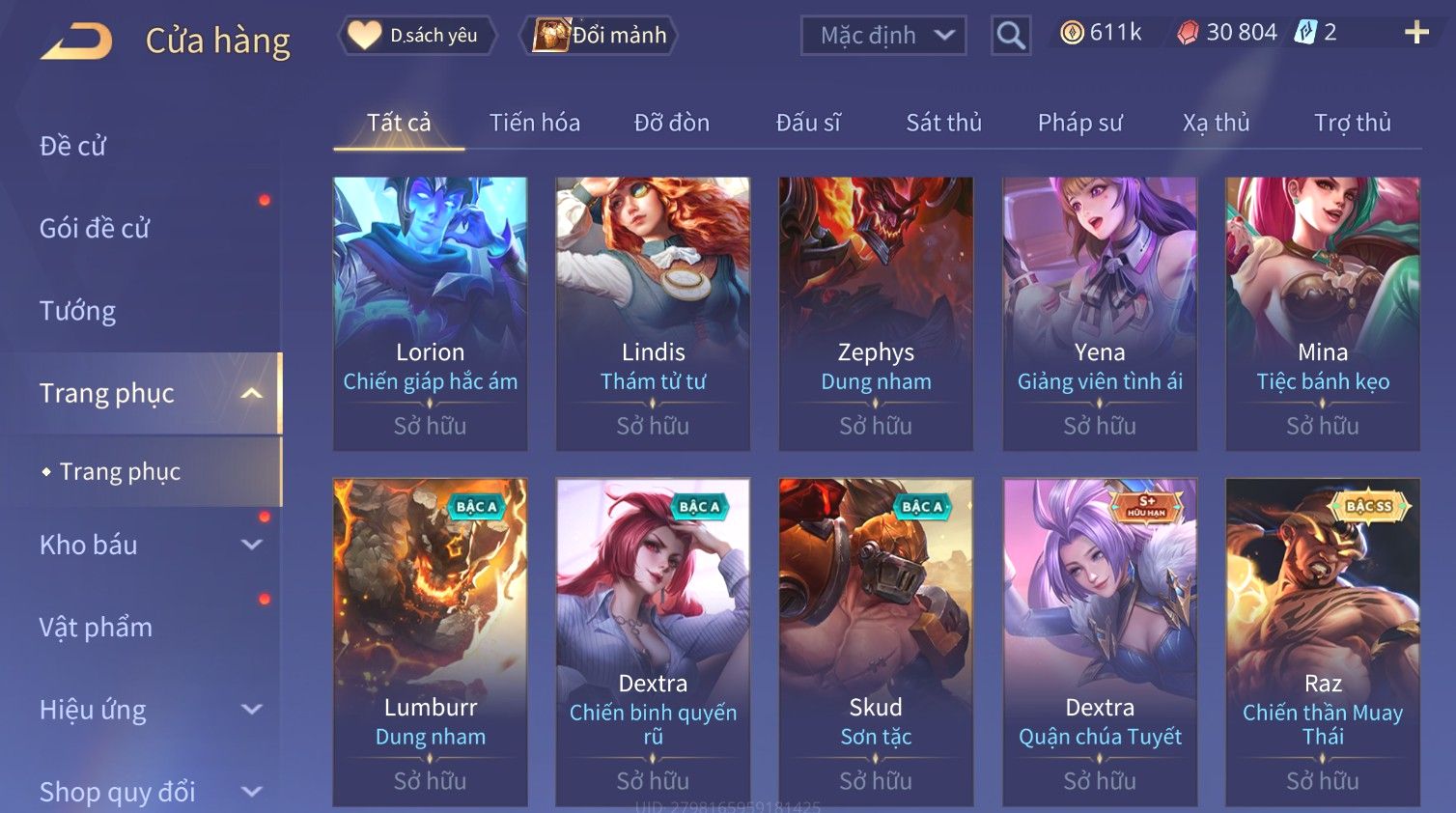Select the Lorion Chiến giáp hắc ám skin
The image size is (1456, 813).
[x=430, y=314]
